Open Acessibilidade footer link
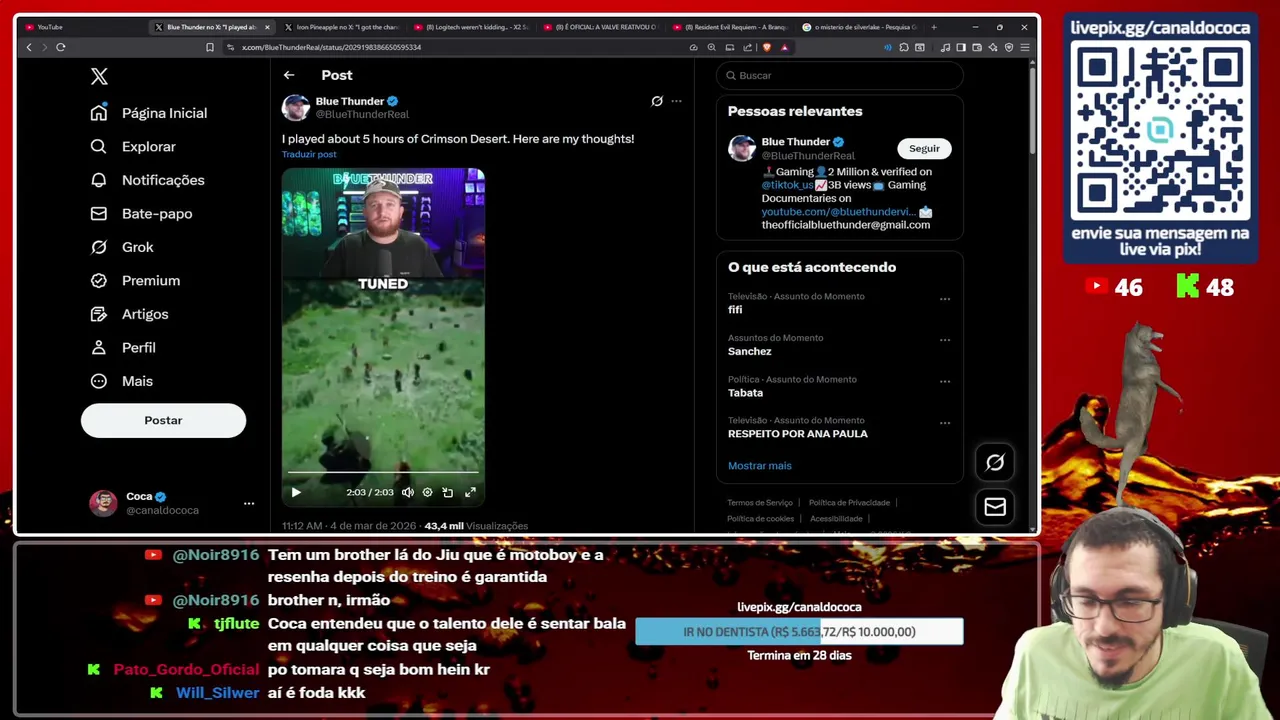1280x720 pixels. 836,519
